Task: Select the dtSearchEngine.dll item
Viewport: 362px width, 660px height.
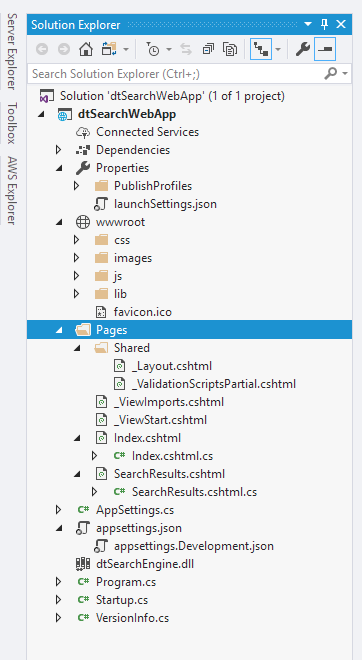Action: (x=145, y=564)
